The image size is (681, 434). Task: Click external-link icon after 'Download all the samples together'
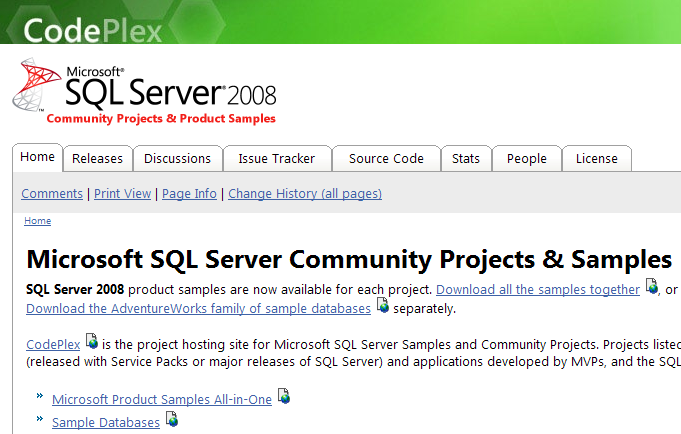651,286
